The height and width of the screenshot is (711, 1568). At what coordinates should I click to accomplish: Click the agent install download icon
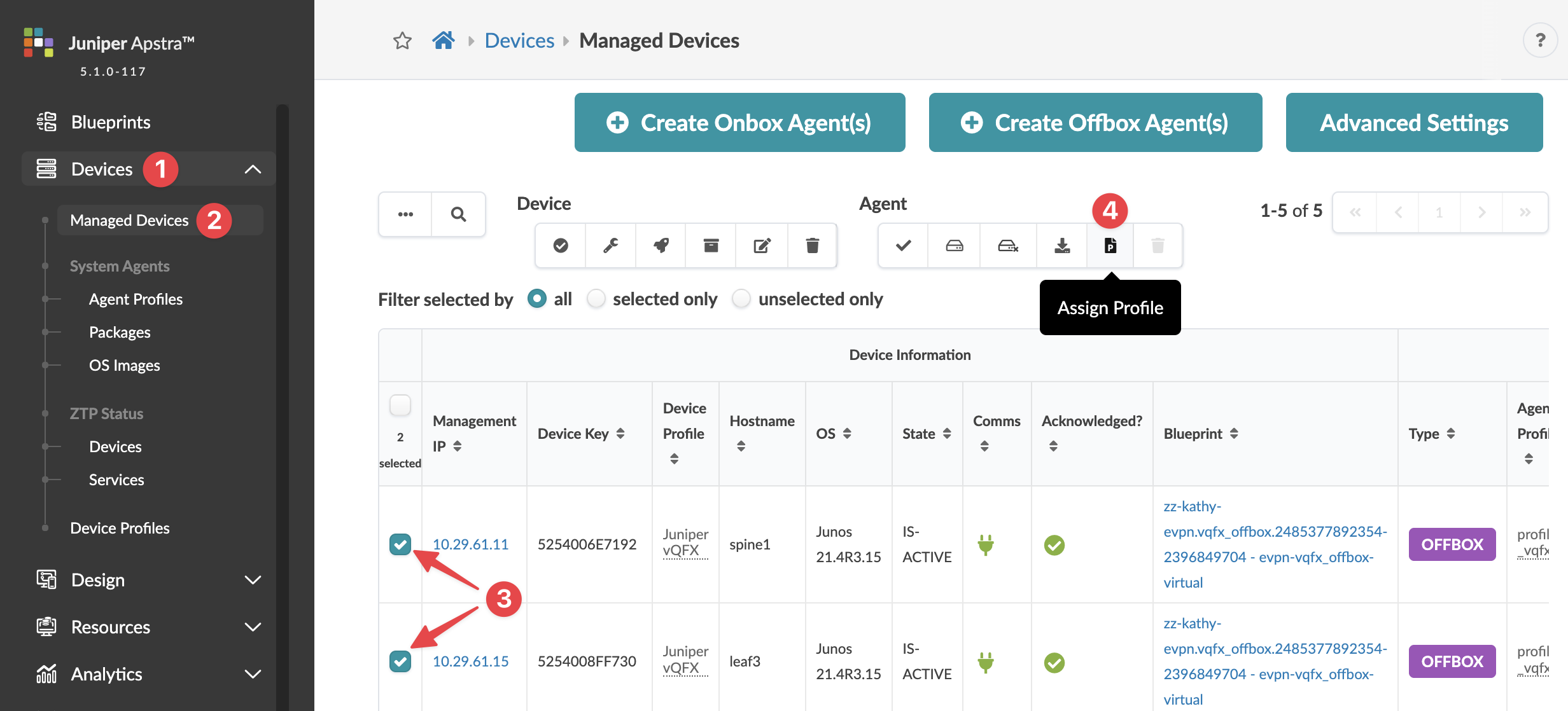(1061, 245)
